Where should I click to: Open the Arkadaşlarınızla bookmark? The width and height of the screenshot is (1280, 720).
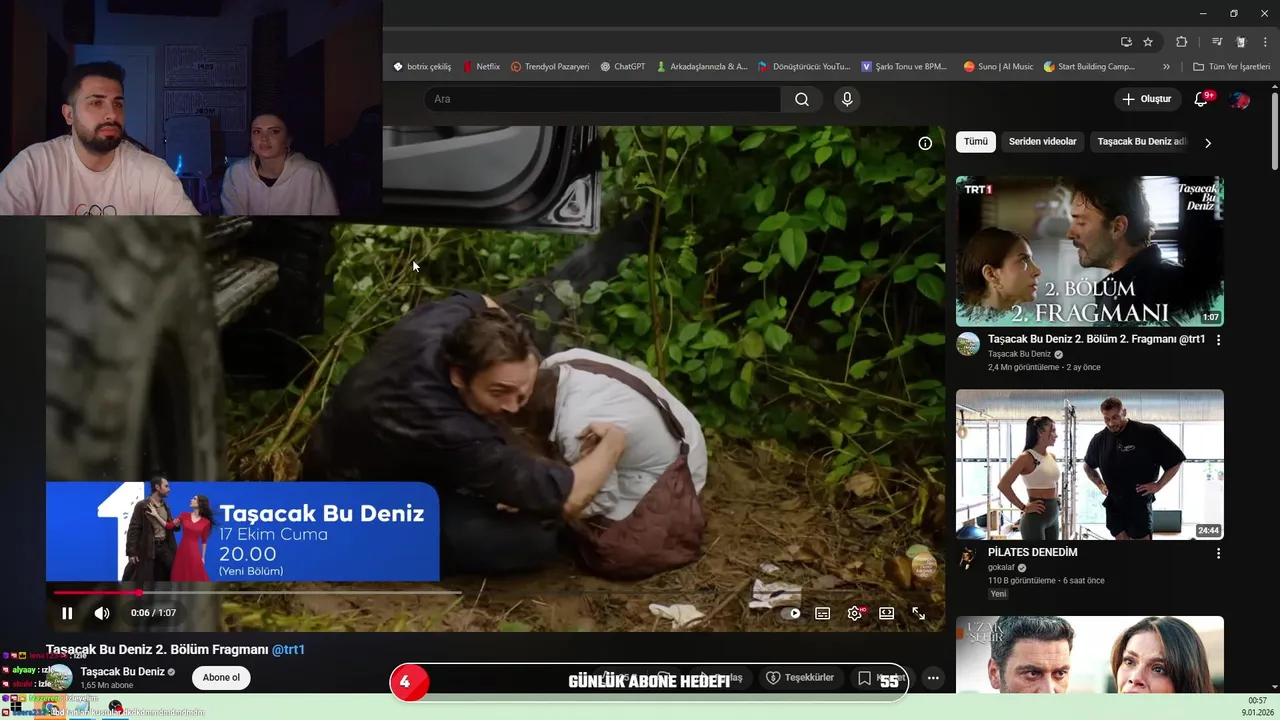(701, 67)
